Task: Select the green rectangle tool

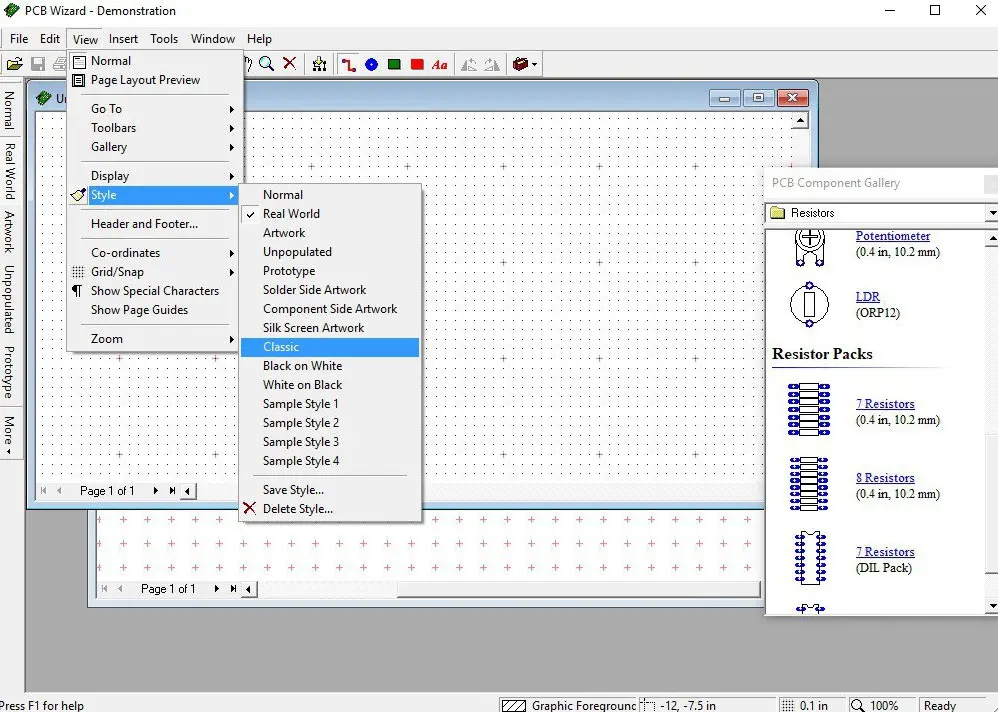Action: coord(394,64)
